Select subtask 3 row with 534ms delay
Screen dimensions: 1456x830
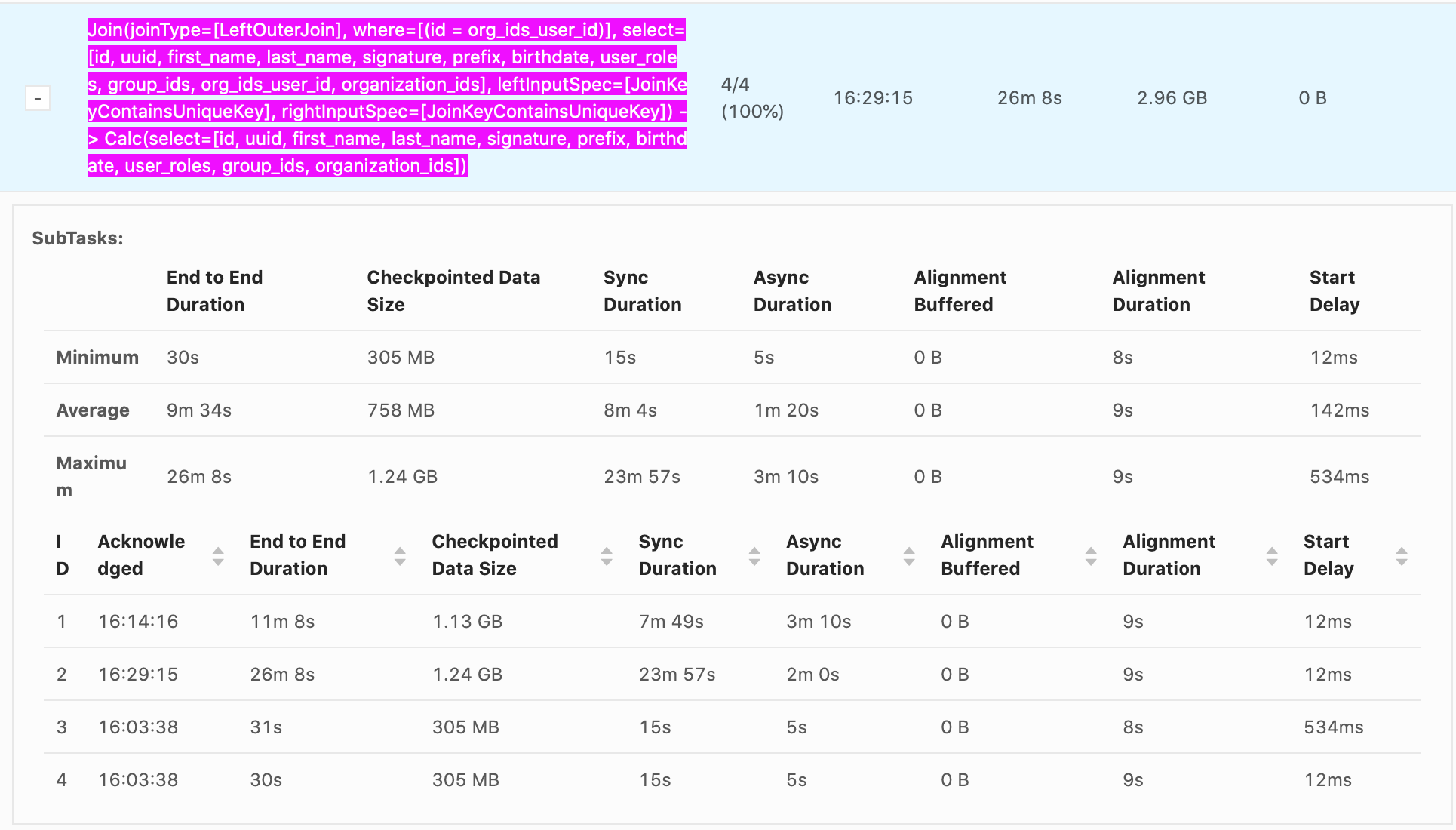coord(1333,727)
